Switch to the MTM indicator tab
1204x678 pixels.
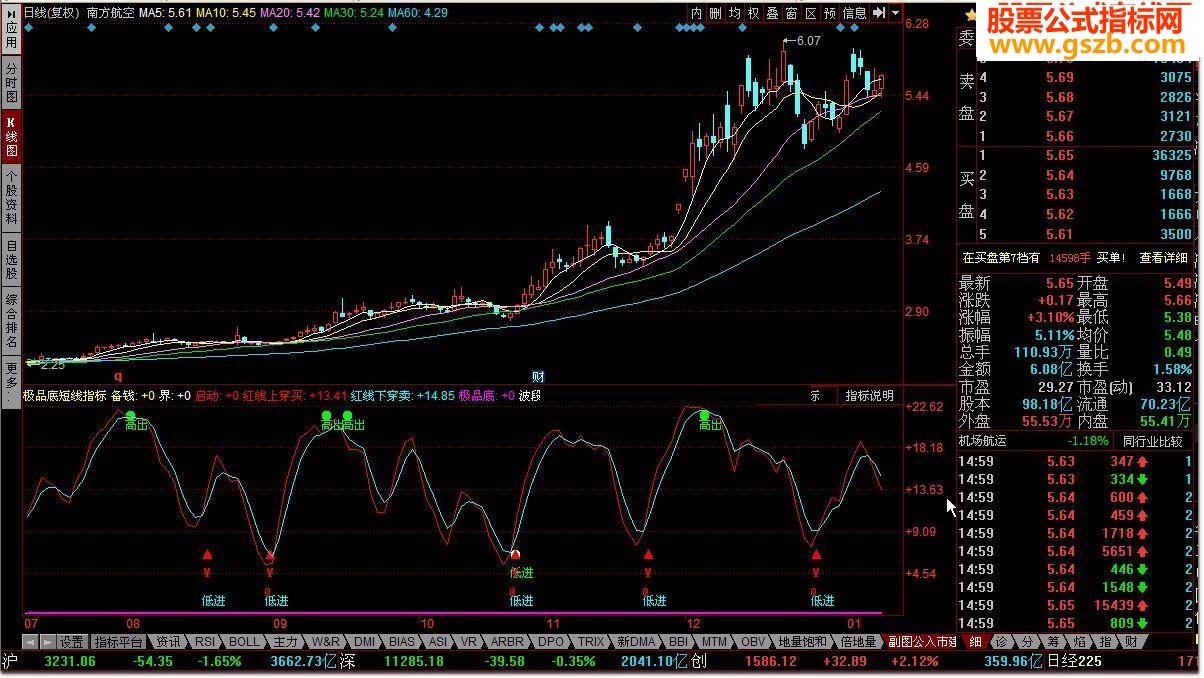click(x=714, y=642)
